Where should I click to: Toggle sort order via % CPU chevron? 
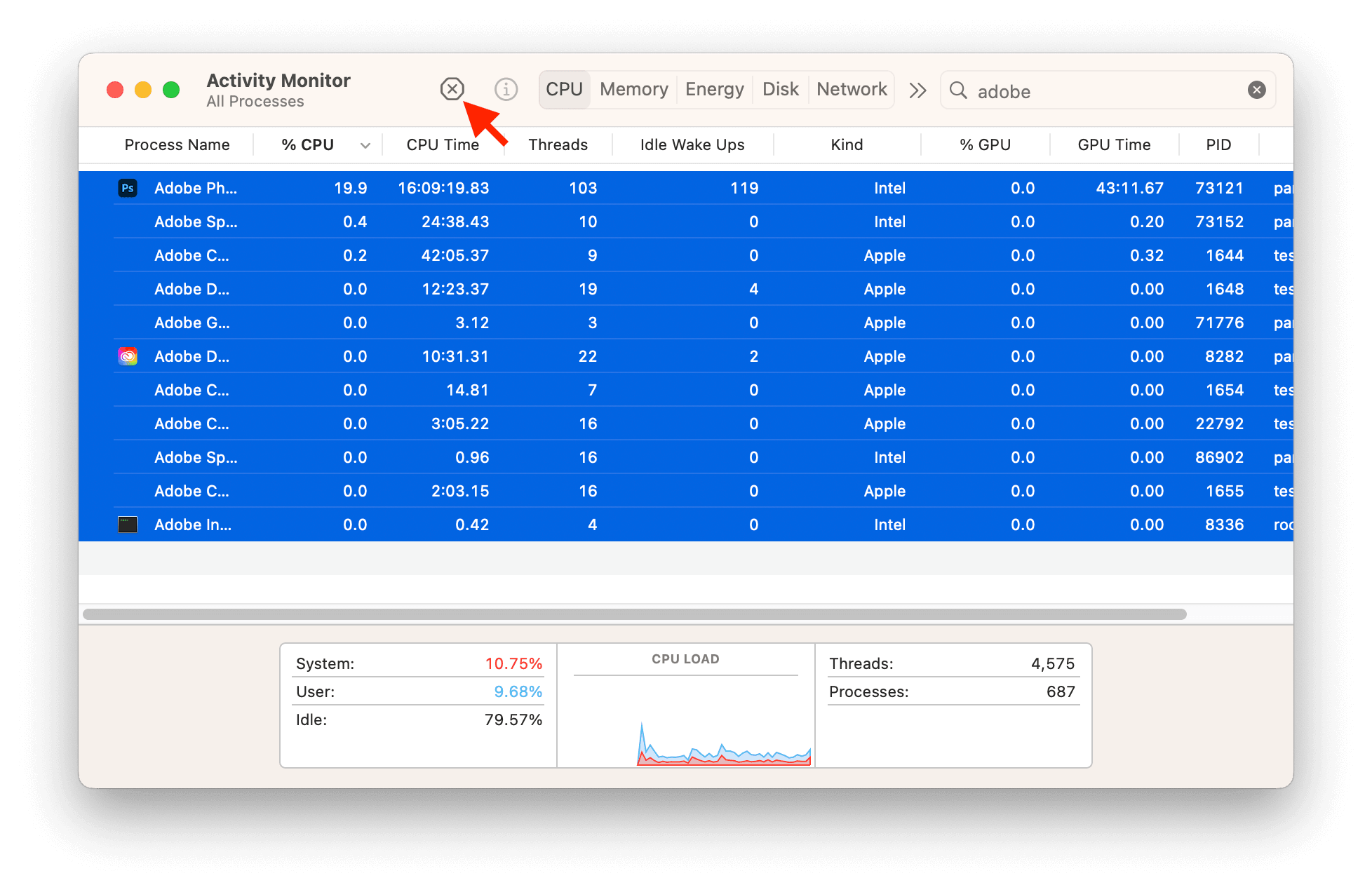tap(365, 145)
